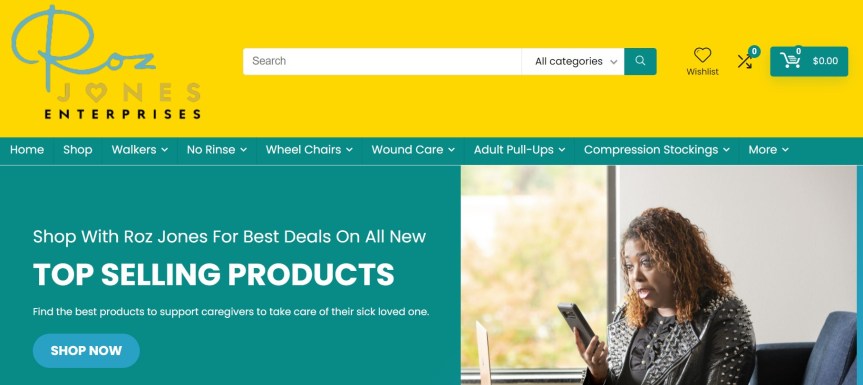This screenshot has height=385, width=863.
Task: Open the More navigation menu
Action: 768,150
